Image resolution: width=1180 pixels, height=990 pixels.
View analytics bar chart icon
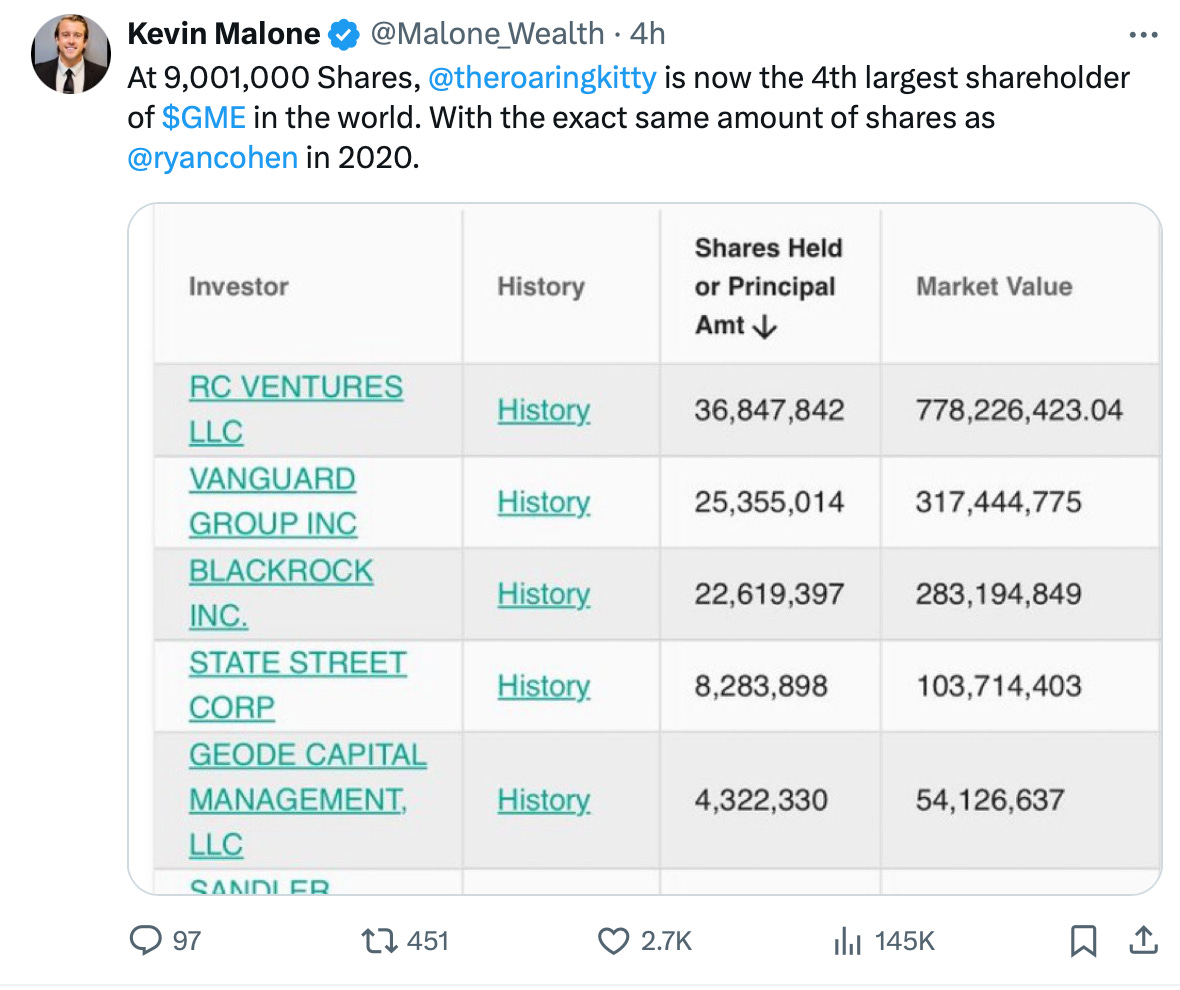847,941
